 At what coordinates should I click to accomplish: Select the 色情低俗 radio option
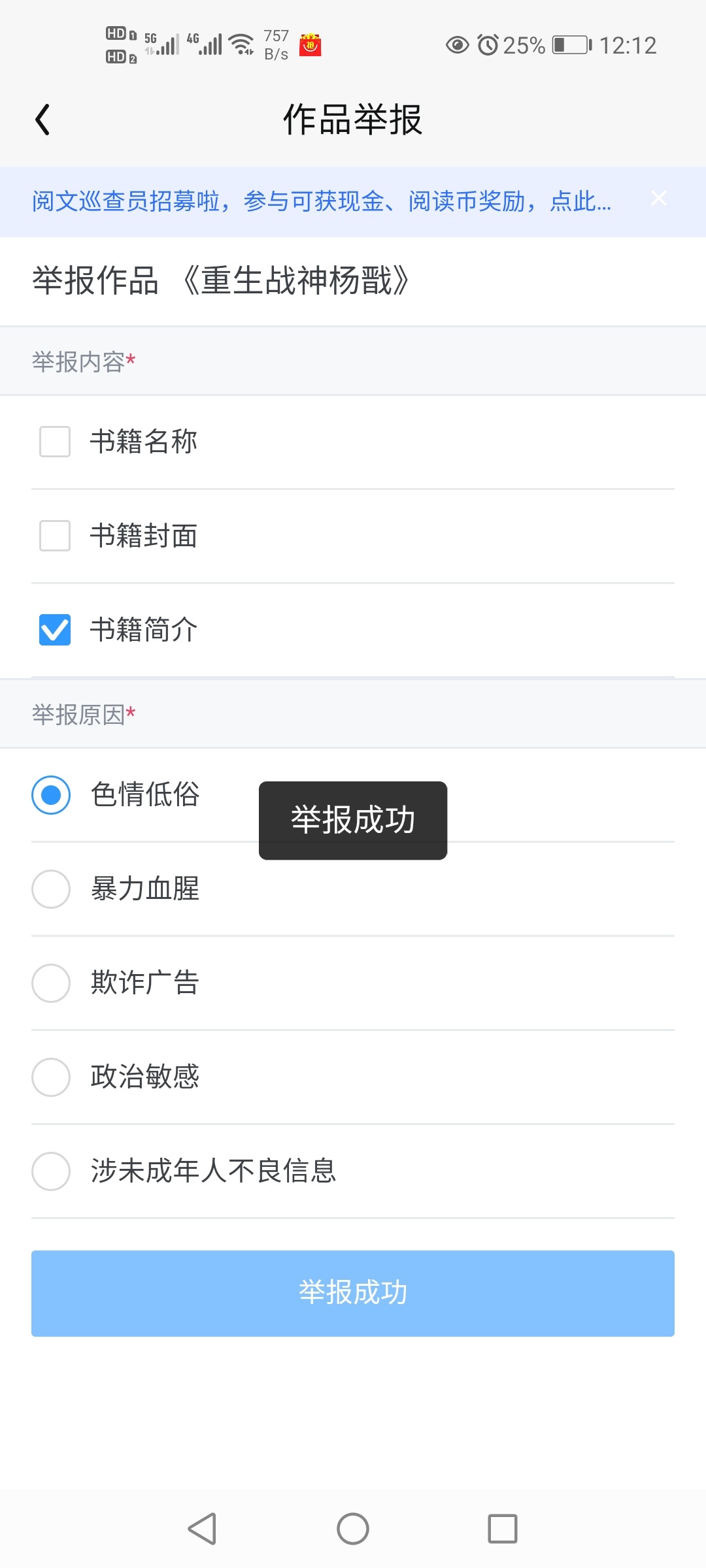(x=51, y=795)
